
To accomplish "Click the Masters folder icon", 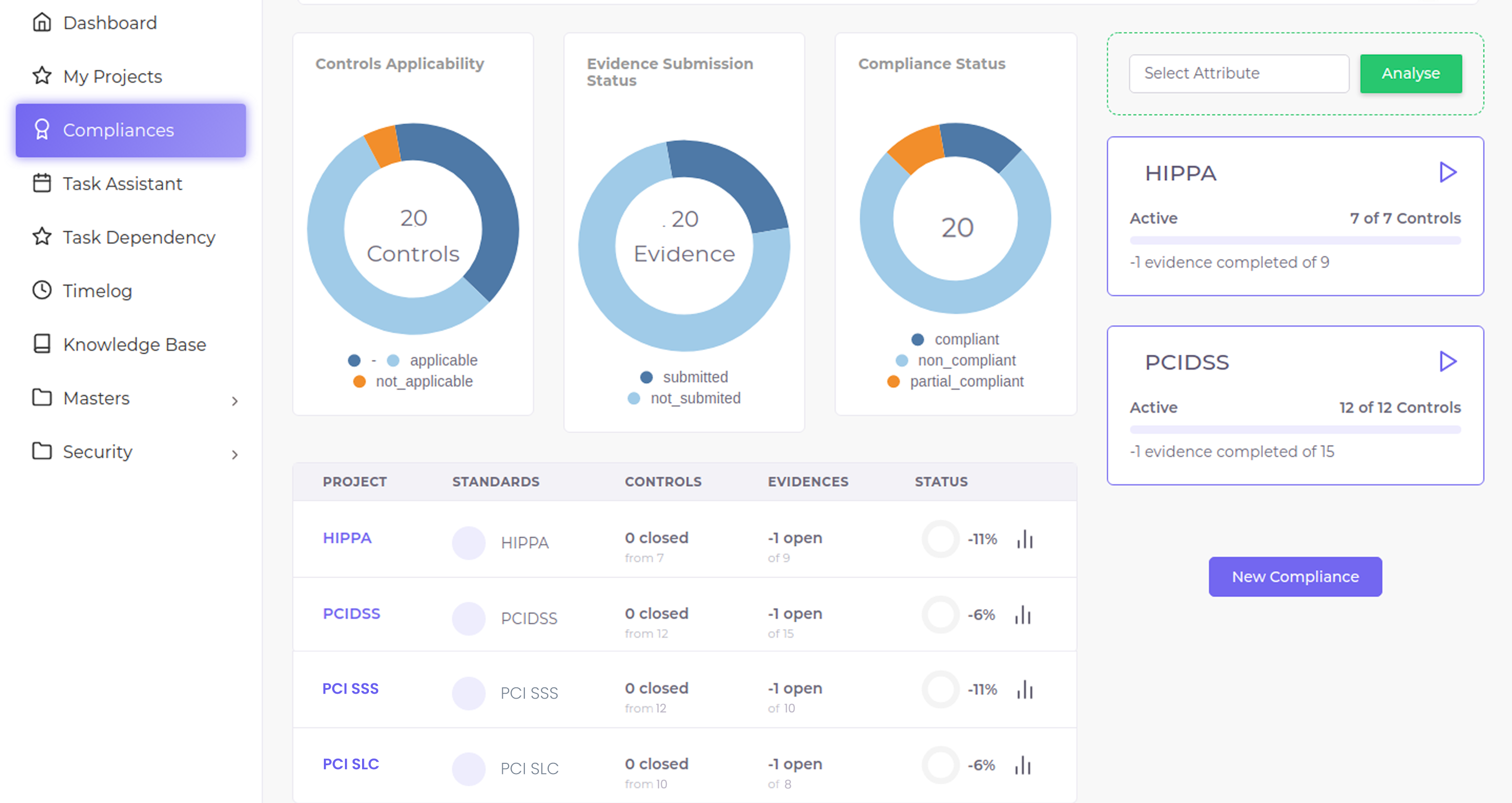I will 42,397.
